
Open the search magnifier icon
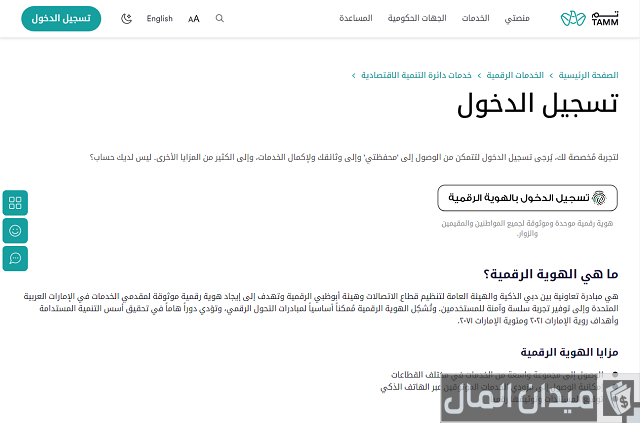(x=220, y=18)
